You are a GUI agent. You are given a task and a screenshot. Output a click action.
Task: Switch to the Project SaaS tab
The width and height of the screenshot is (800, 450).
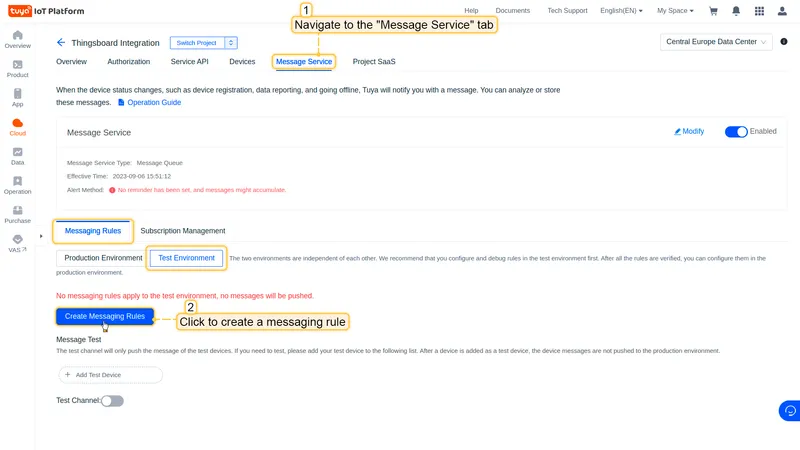click(374, 62)
